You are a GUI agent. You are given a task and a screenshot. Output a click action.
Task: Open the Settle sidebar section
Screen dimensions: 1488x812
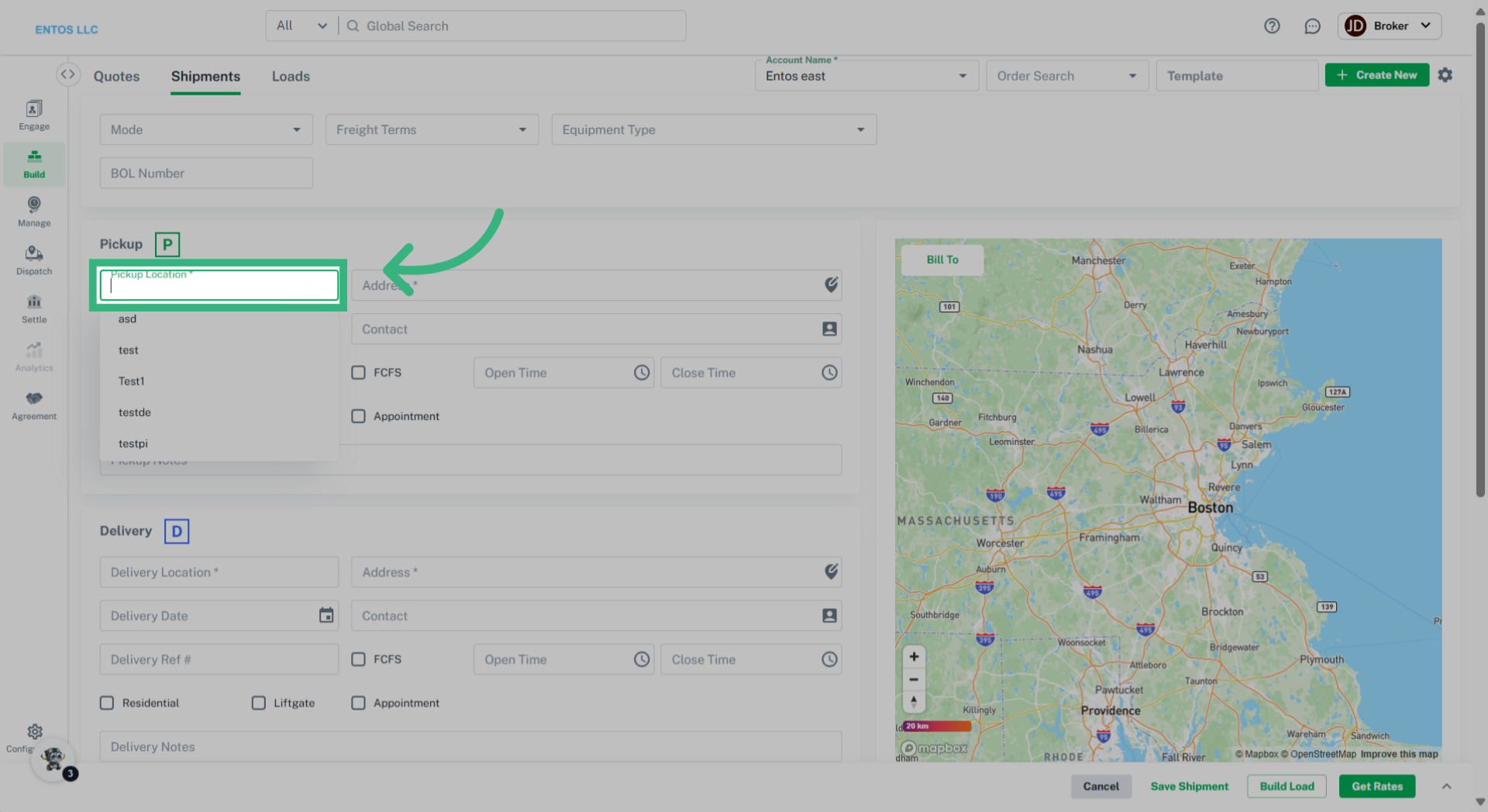pos(34,308)
